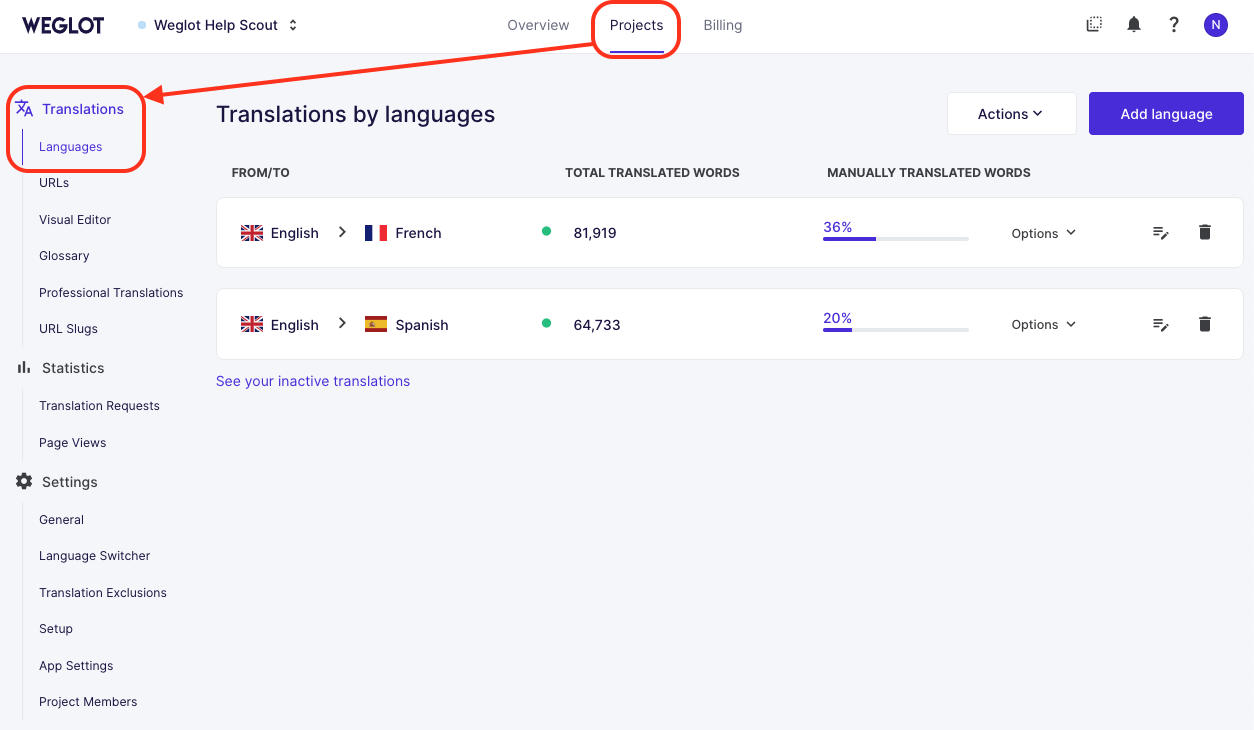Open Settings via the gear icon
Screen dimensions: 1254x730
(x=23, y=481)
